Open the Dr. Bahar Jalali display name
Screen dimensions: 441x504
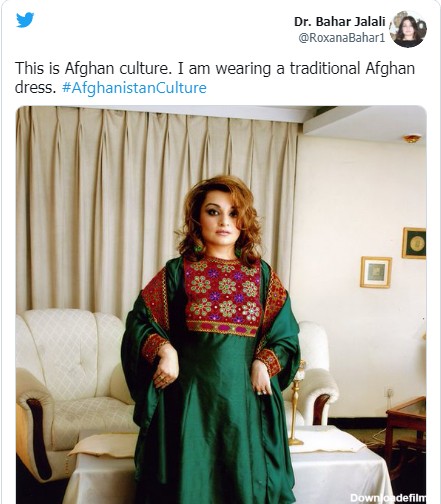(339, 22)
